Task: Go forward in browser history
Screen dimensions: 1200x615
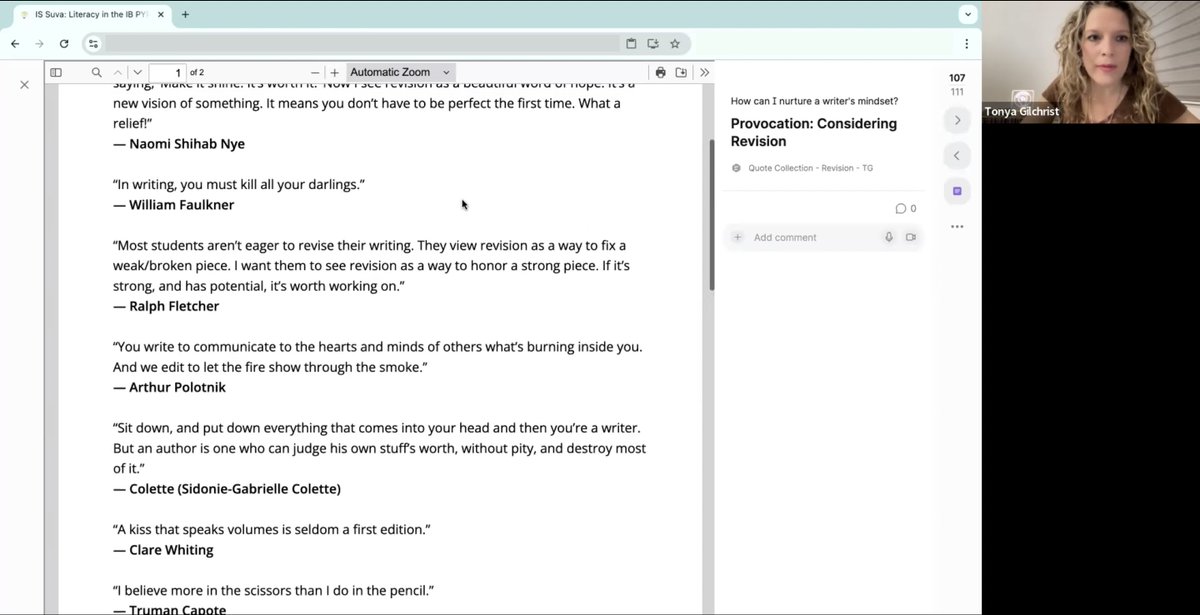Action: point(39,43)
